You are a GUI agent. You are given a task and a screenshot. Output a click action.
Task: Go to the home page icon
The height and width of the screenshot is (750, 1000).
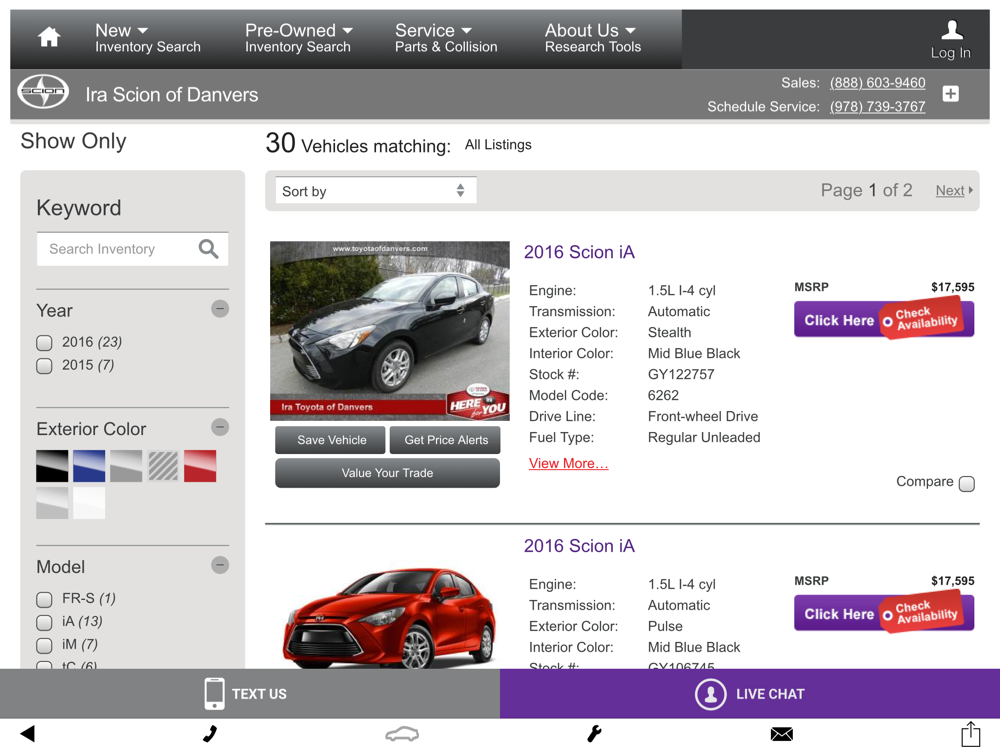tap(49, 38)
